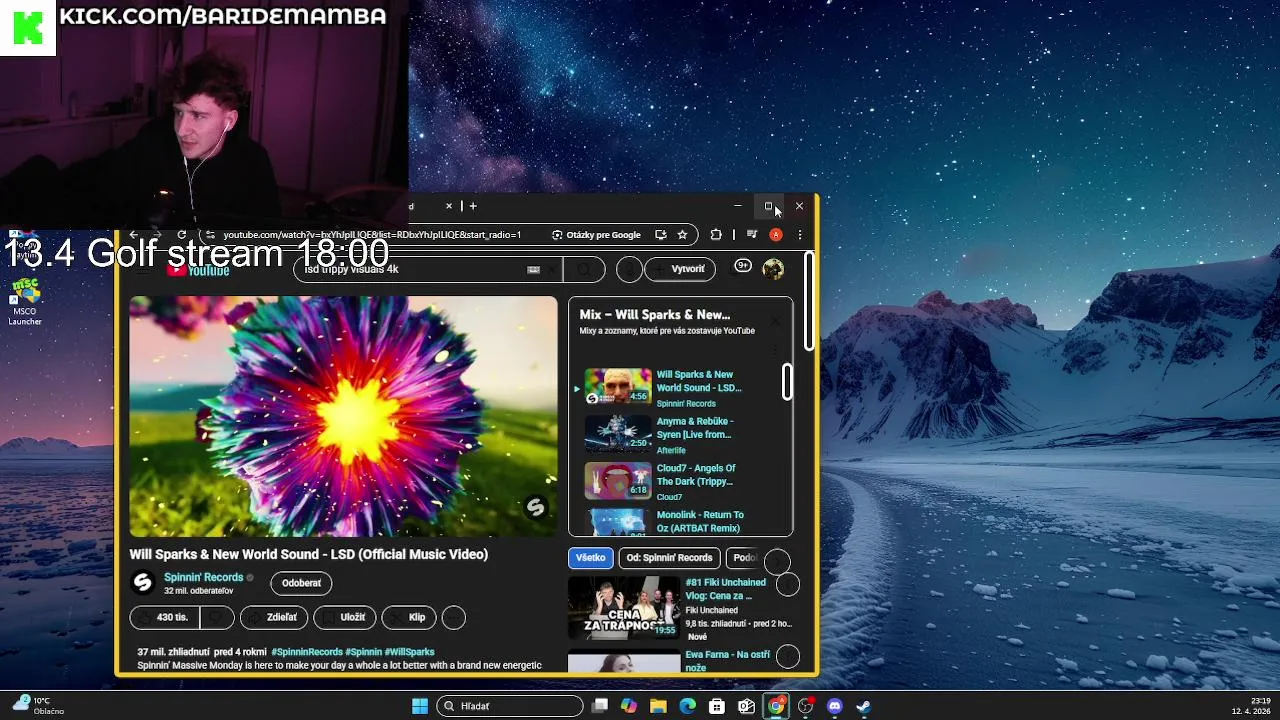The width and height of the screenshot is (1280, 720).
Task: Open the Chrome three-dot menu
Action: (x=799, y=235)
